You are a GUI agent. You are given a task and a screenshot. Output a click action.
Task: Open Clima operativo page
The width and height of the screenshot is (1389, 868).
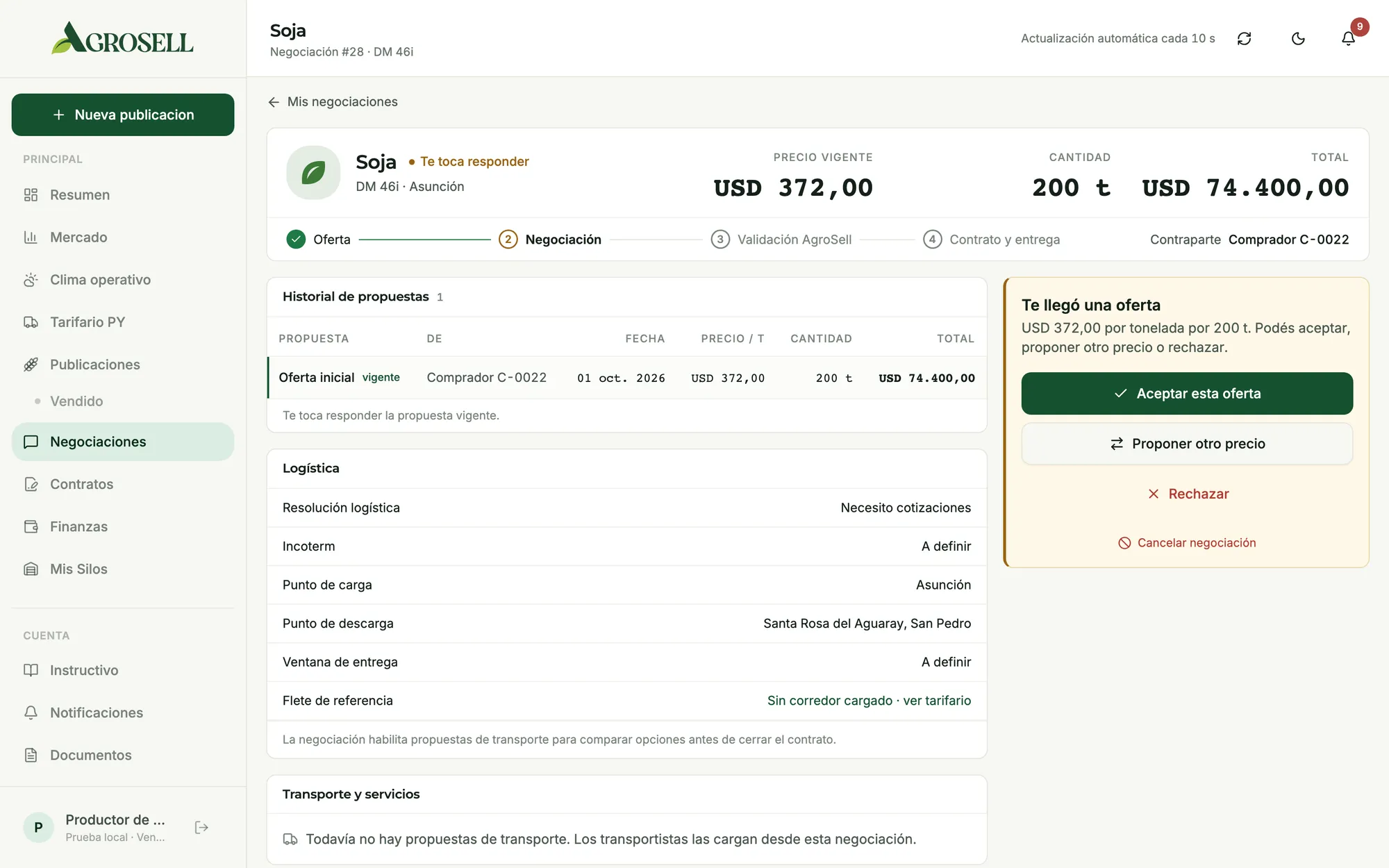coord(122,280)
